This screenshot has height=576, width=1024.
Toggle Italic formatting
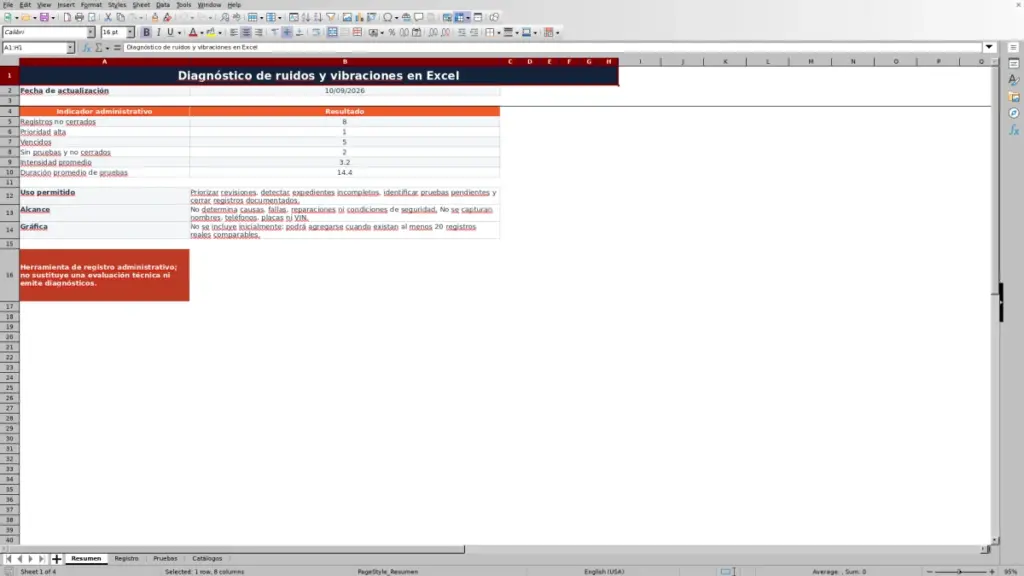pyautogui.click(x=159, y=33)
